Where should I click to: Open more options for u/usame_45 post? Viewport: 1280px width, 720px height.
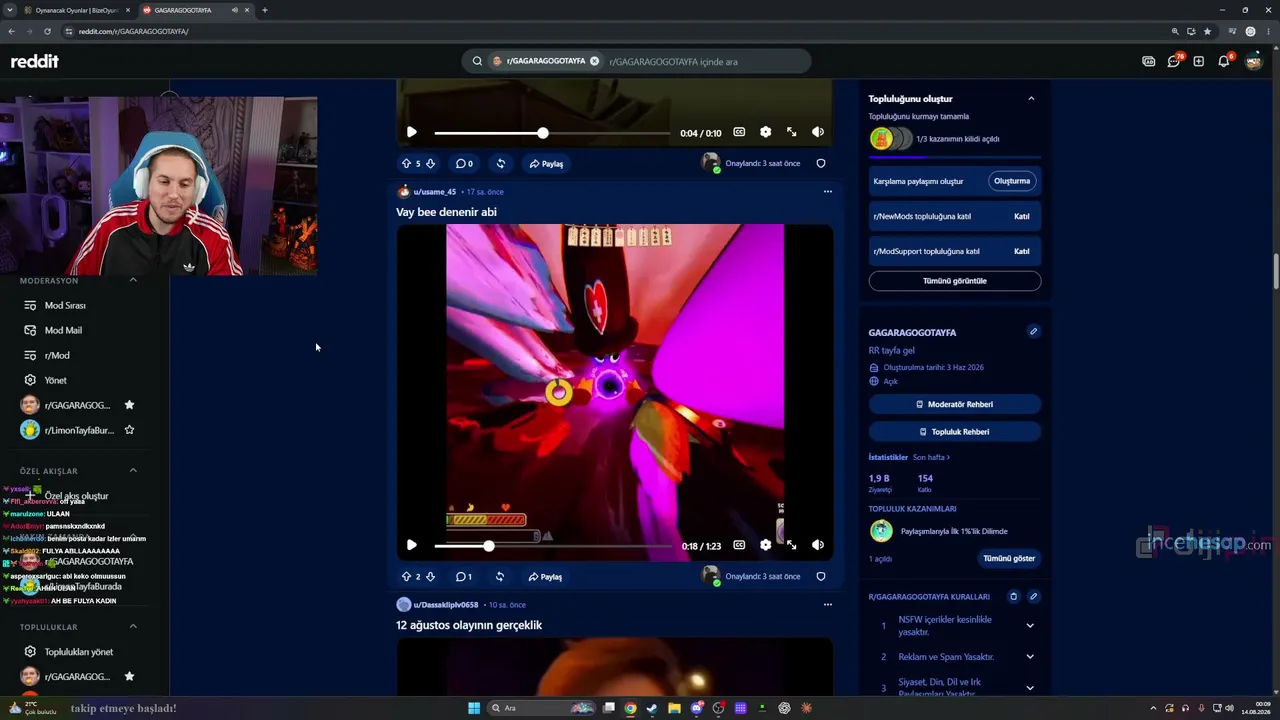coord(827,191)
